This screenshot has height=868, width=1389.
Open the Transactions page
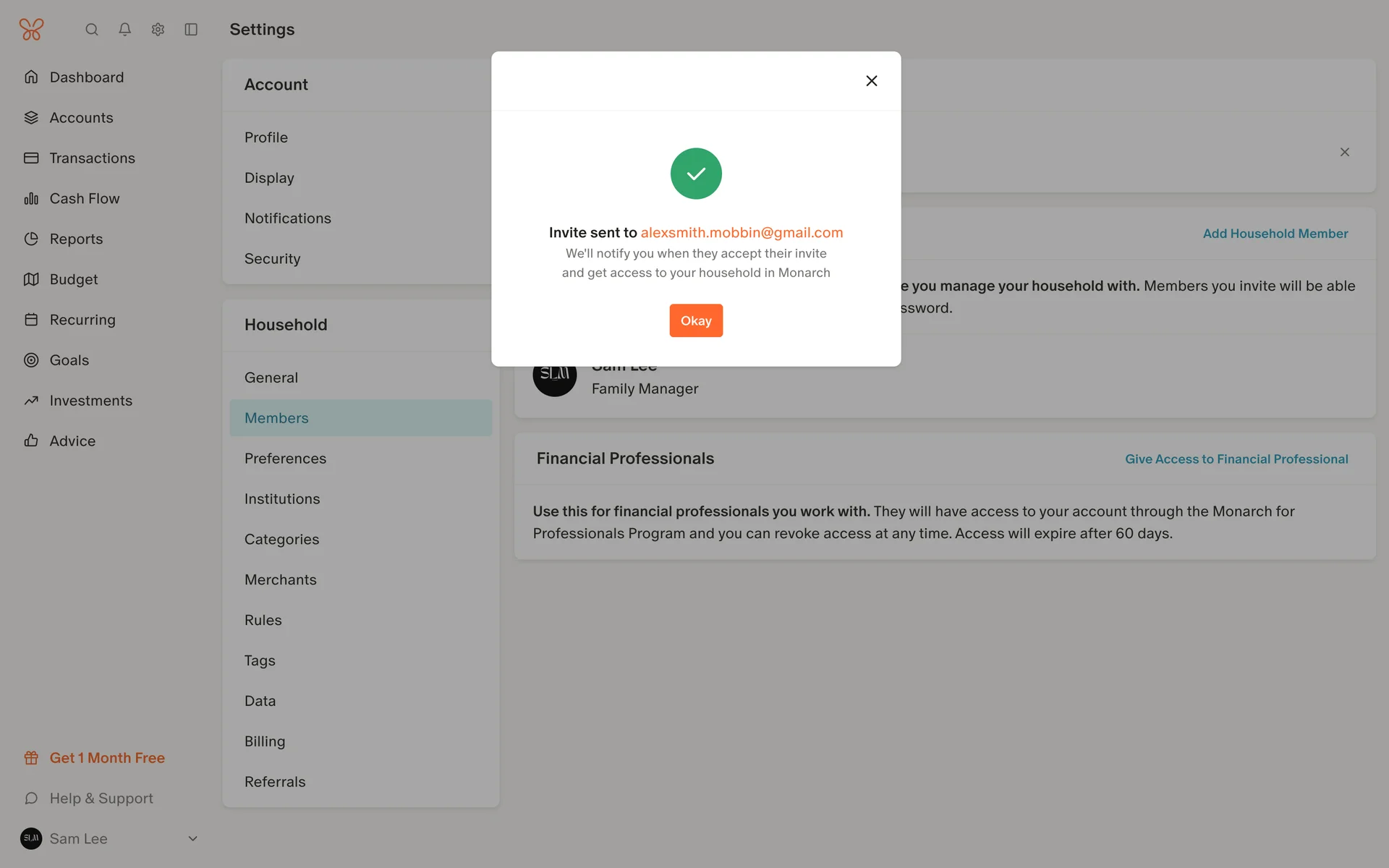pos(92,158)
